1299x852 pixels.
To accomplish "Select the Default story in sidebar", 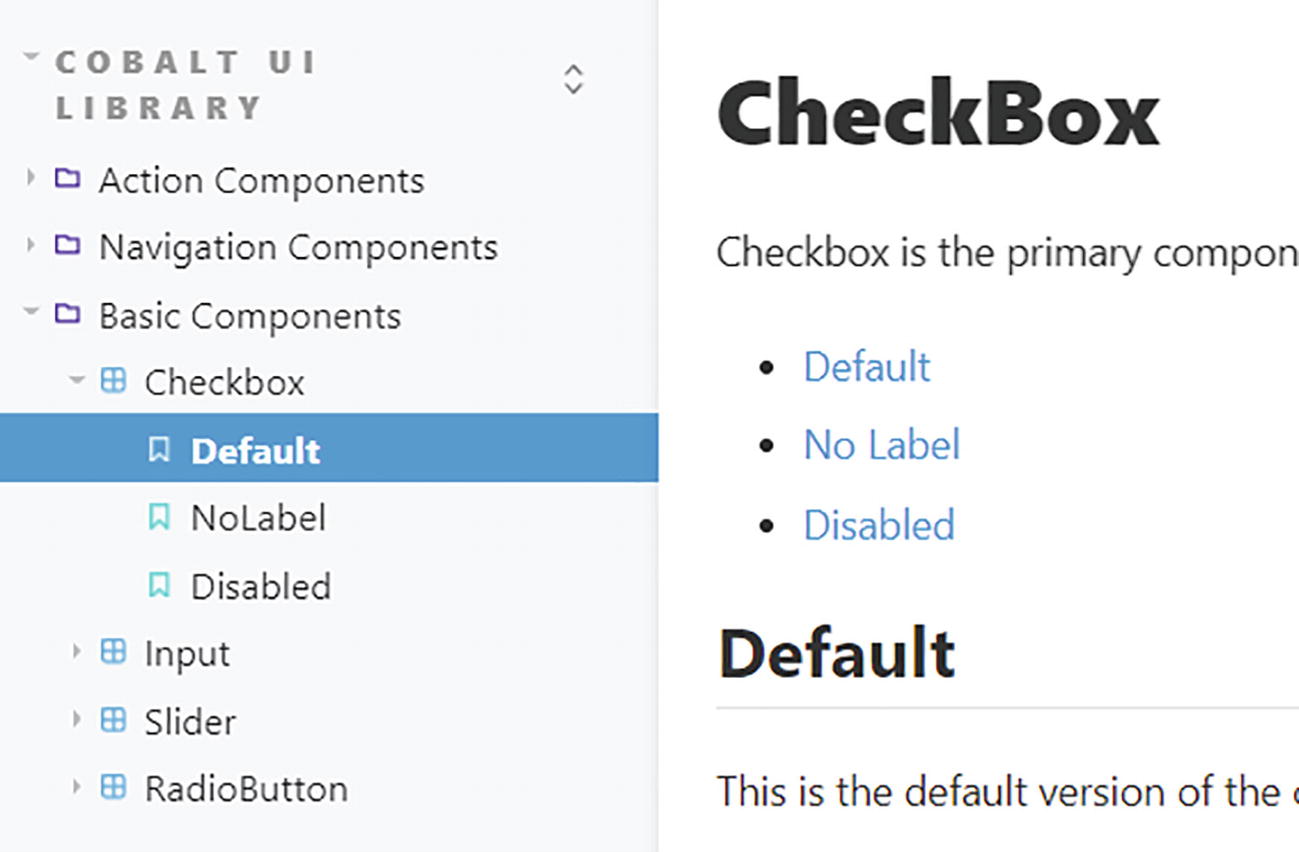I will pyautogui.click(x=255, y=450).
